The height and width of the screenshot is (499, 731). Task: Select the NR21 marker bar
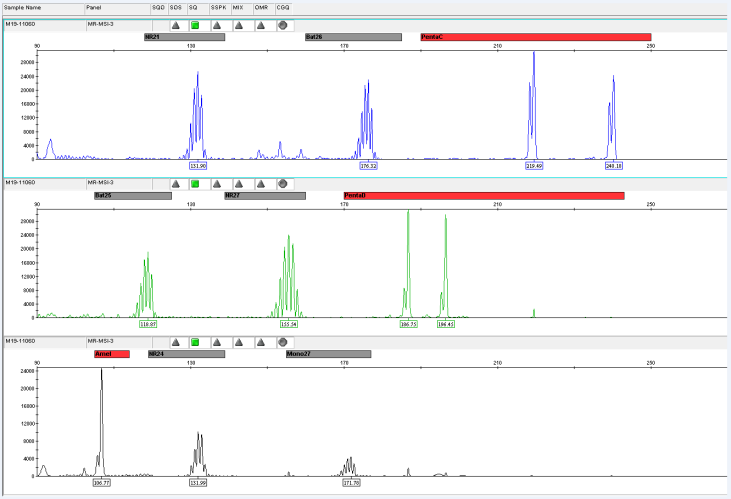pyautogui.click(x=184, y=37)
